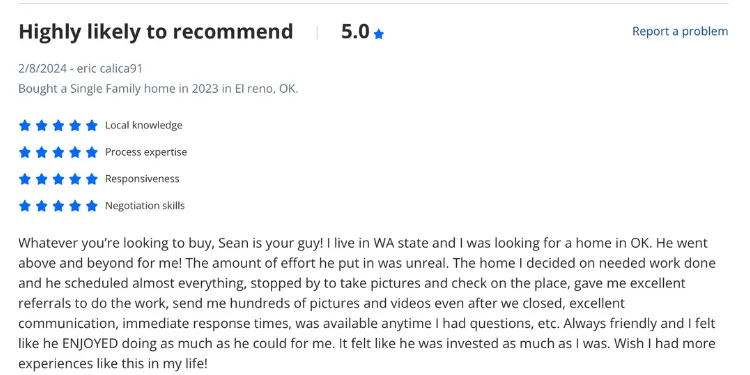Screen dimensions: 750x375
Task: Click first star in Negotiation skills row
Action: coord(25,206)
